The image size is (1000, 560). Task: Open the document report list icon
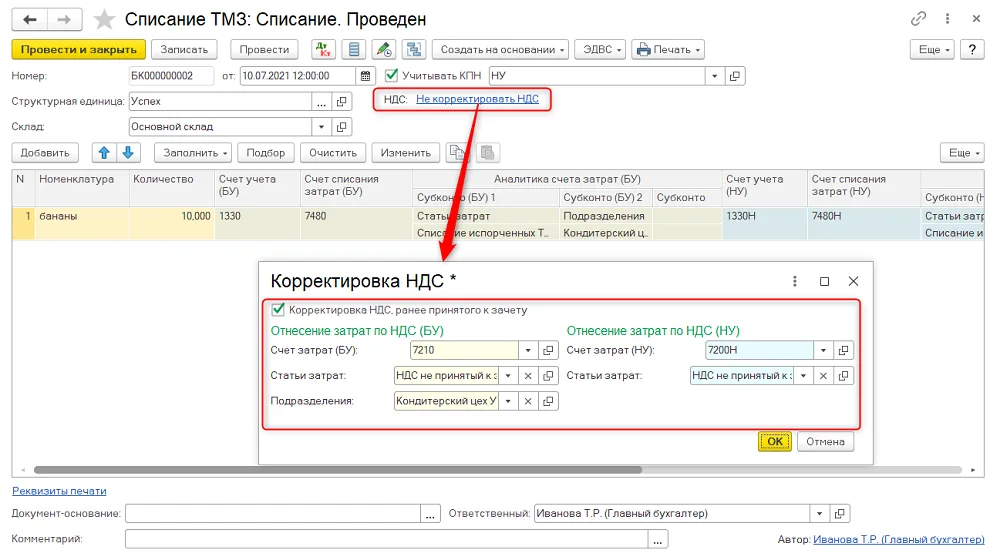[354, 49]
